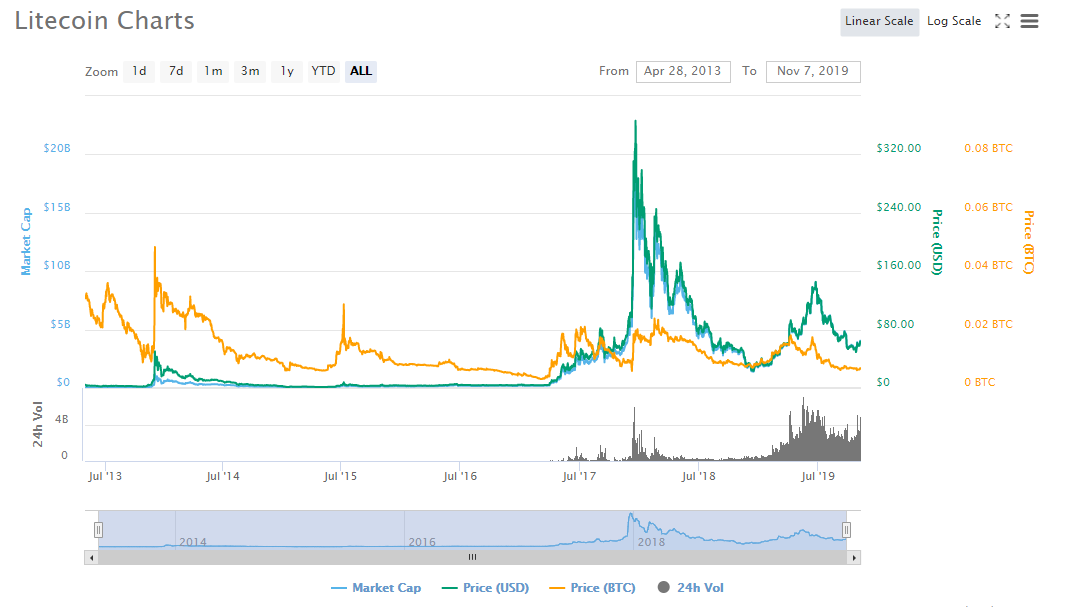Click the $20B market cap axis label
The height and width of the screenshot is (607, 1071).
[x=57, y=148]
